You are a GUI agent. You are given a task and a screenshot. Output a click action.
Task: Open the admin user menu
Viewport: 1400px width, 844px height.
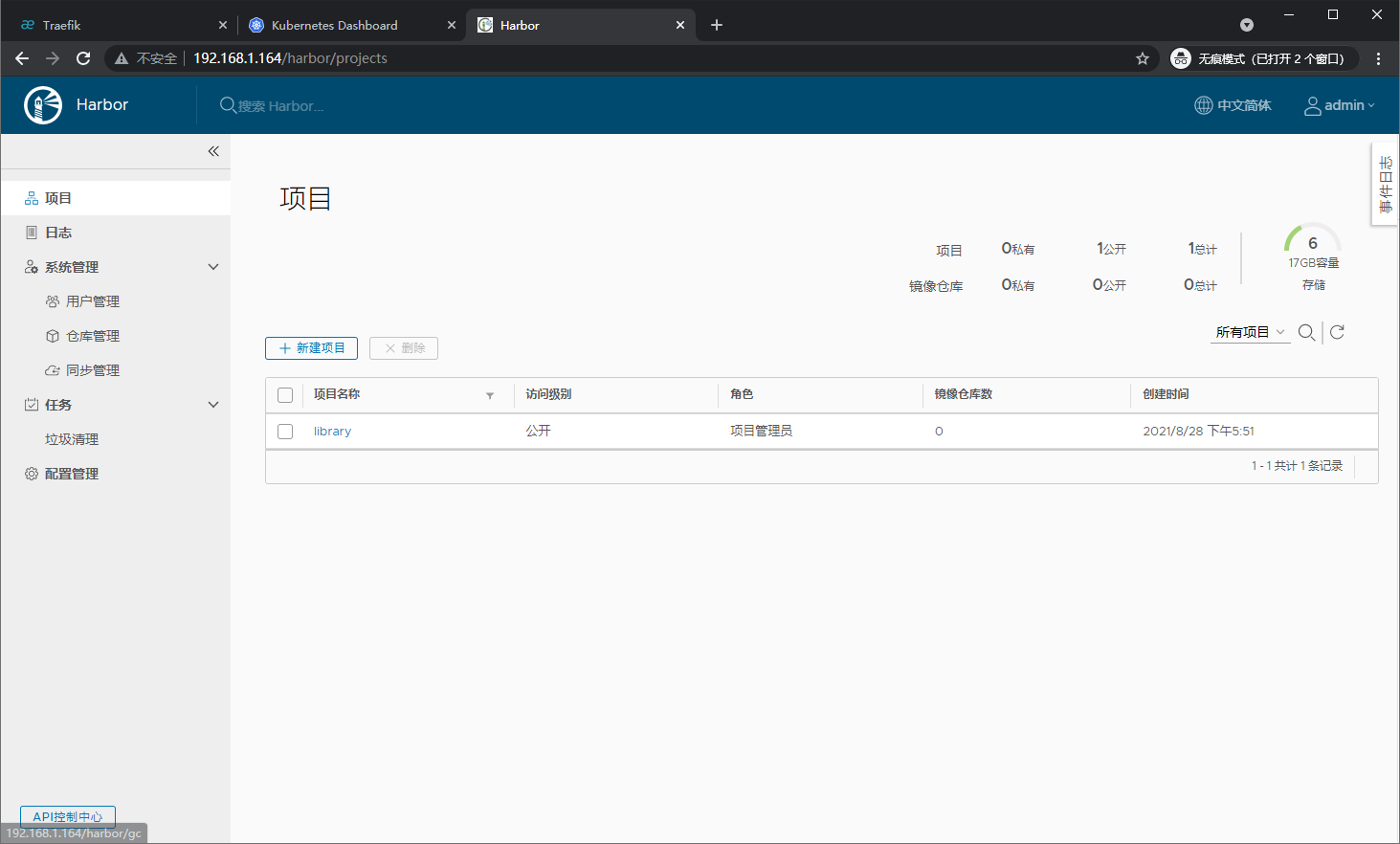(x=1340, y=105)
